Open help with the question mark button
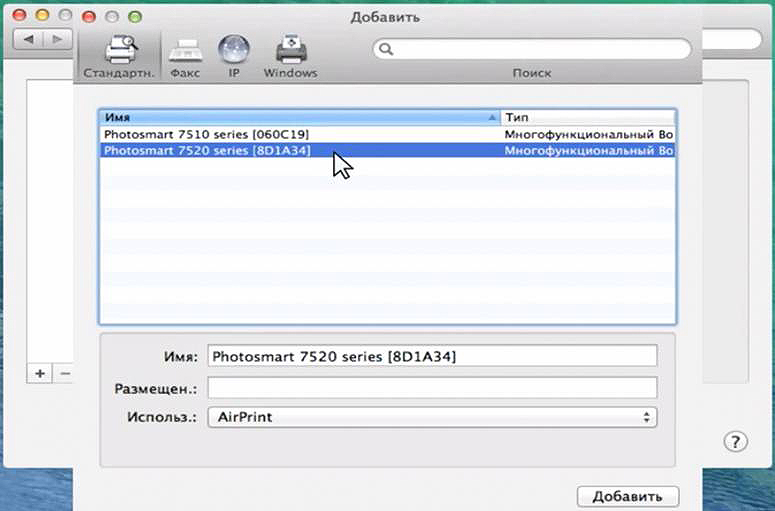The height and width of the screenshot is (511, 775). tap(735, 442)
